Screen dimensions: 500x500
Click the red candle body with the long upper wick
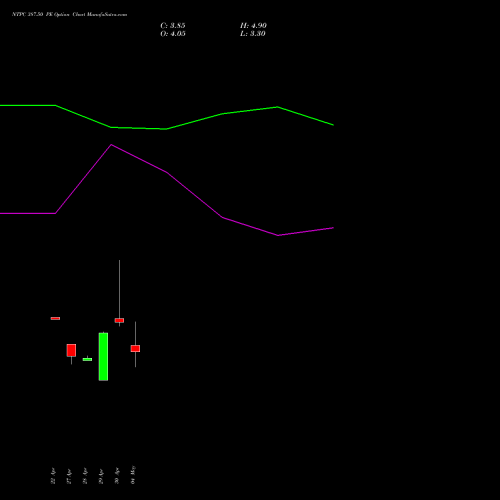click(119, 320)
